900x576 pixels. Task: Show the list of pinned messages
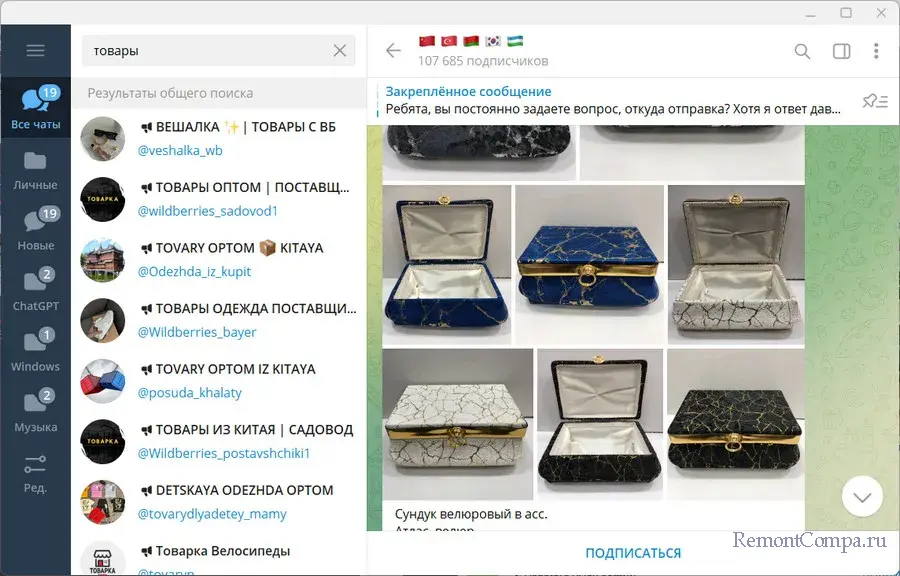pyautogui.click(x=875, y=101)
